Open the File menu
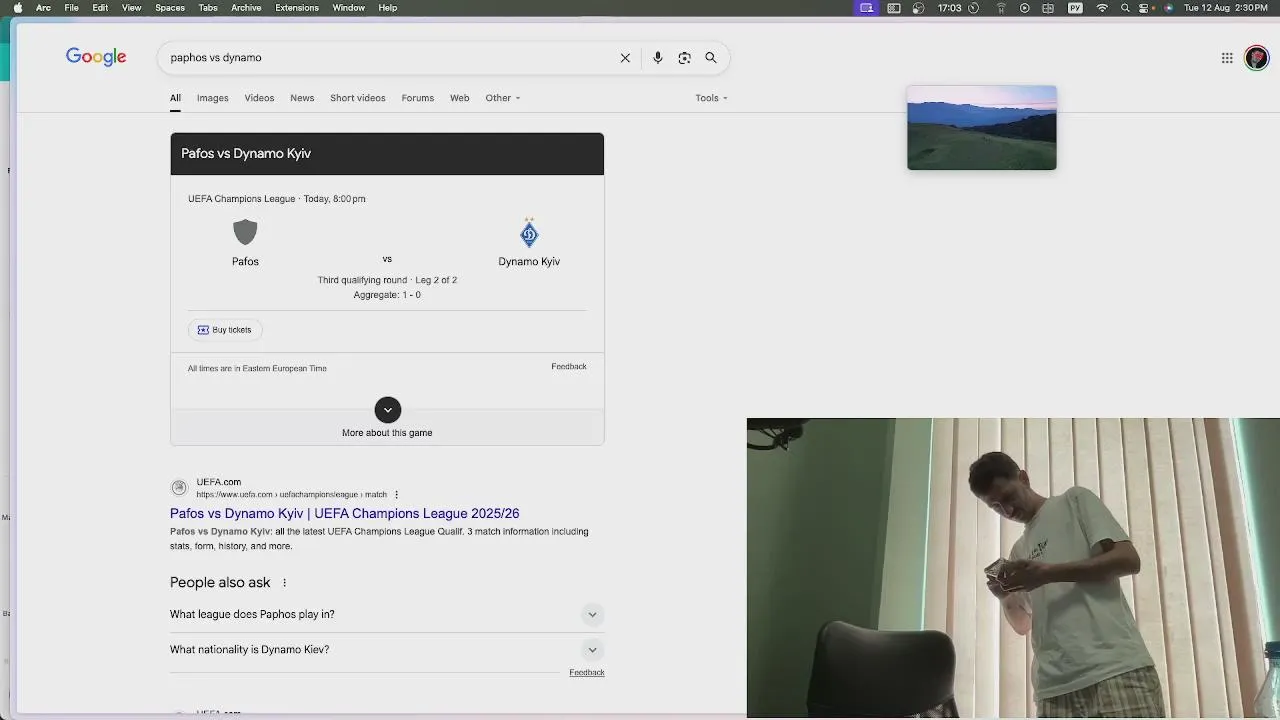The height and width of the screenshot is (720, 1280). tap(72, 8)
